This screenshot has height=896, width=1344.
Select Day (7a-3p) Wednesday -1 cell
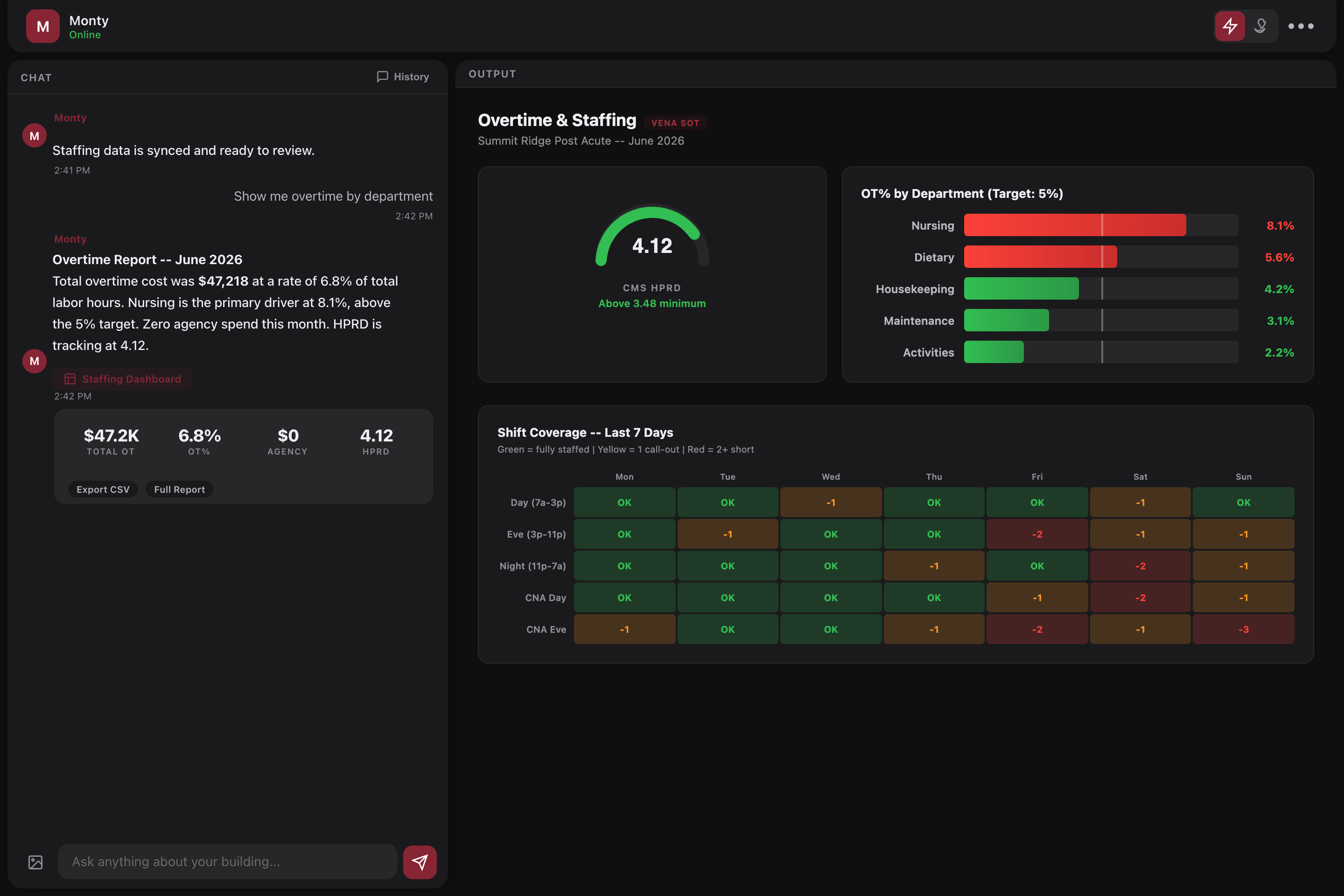pyautogui.click(x=830, y=502)
